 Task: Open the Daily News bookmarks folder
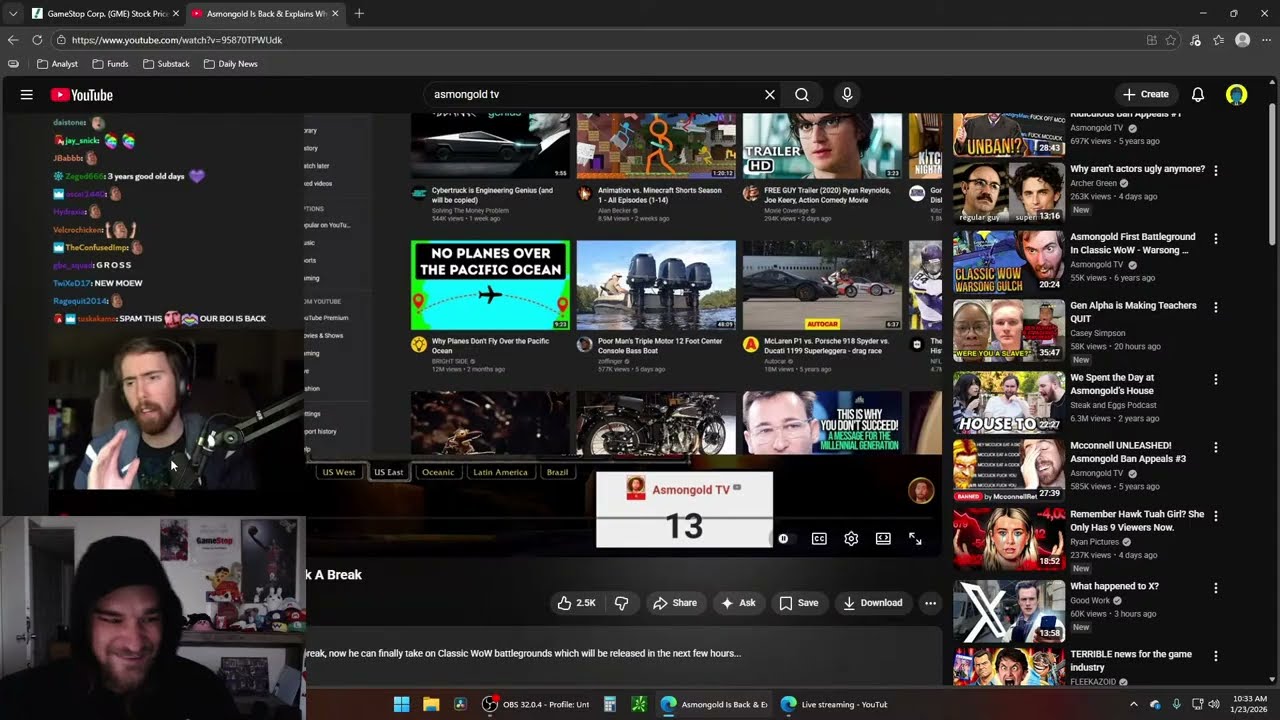[230, 64]
